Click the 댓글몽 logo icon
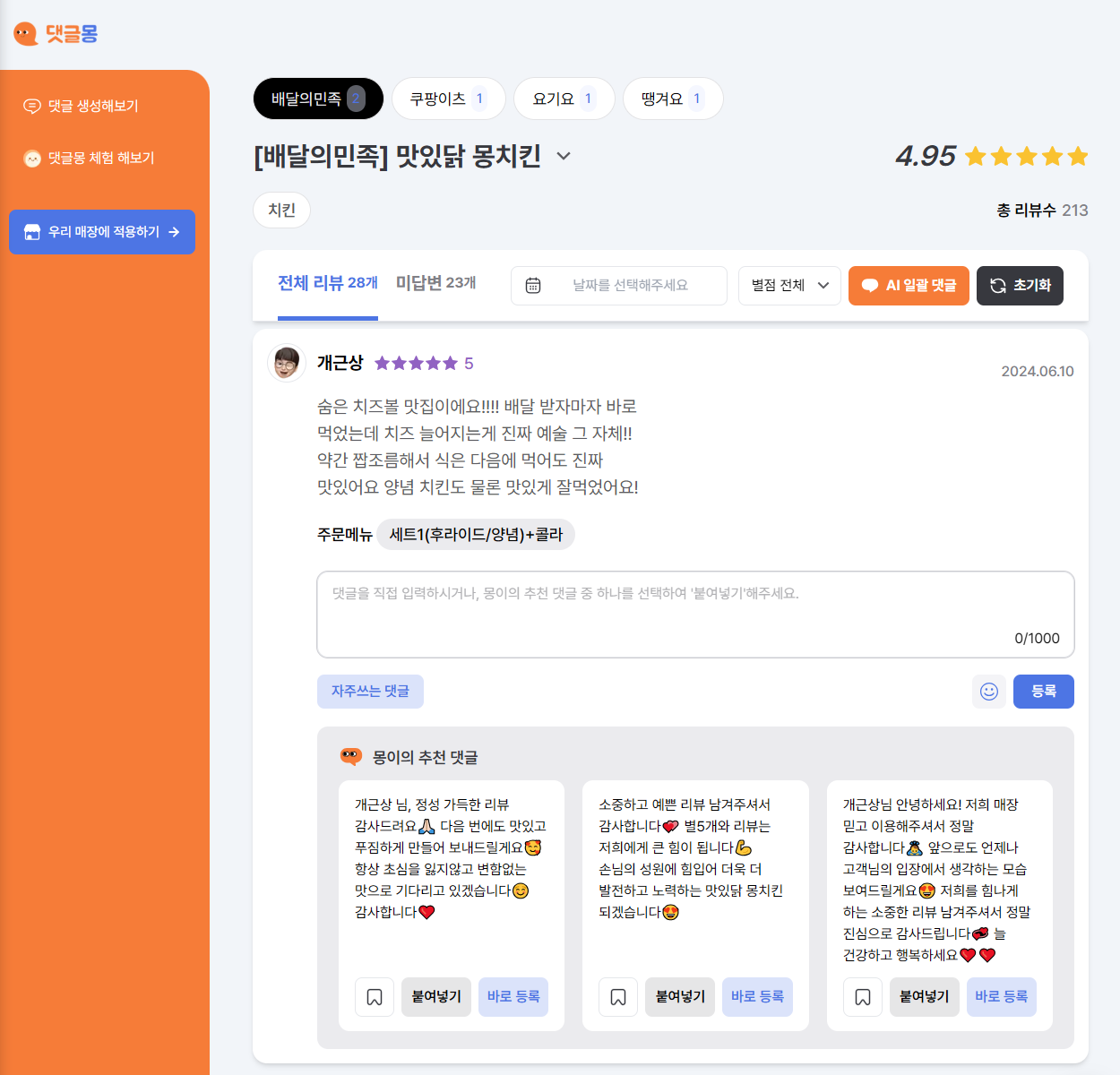 (x=25, y=34)
